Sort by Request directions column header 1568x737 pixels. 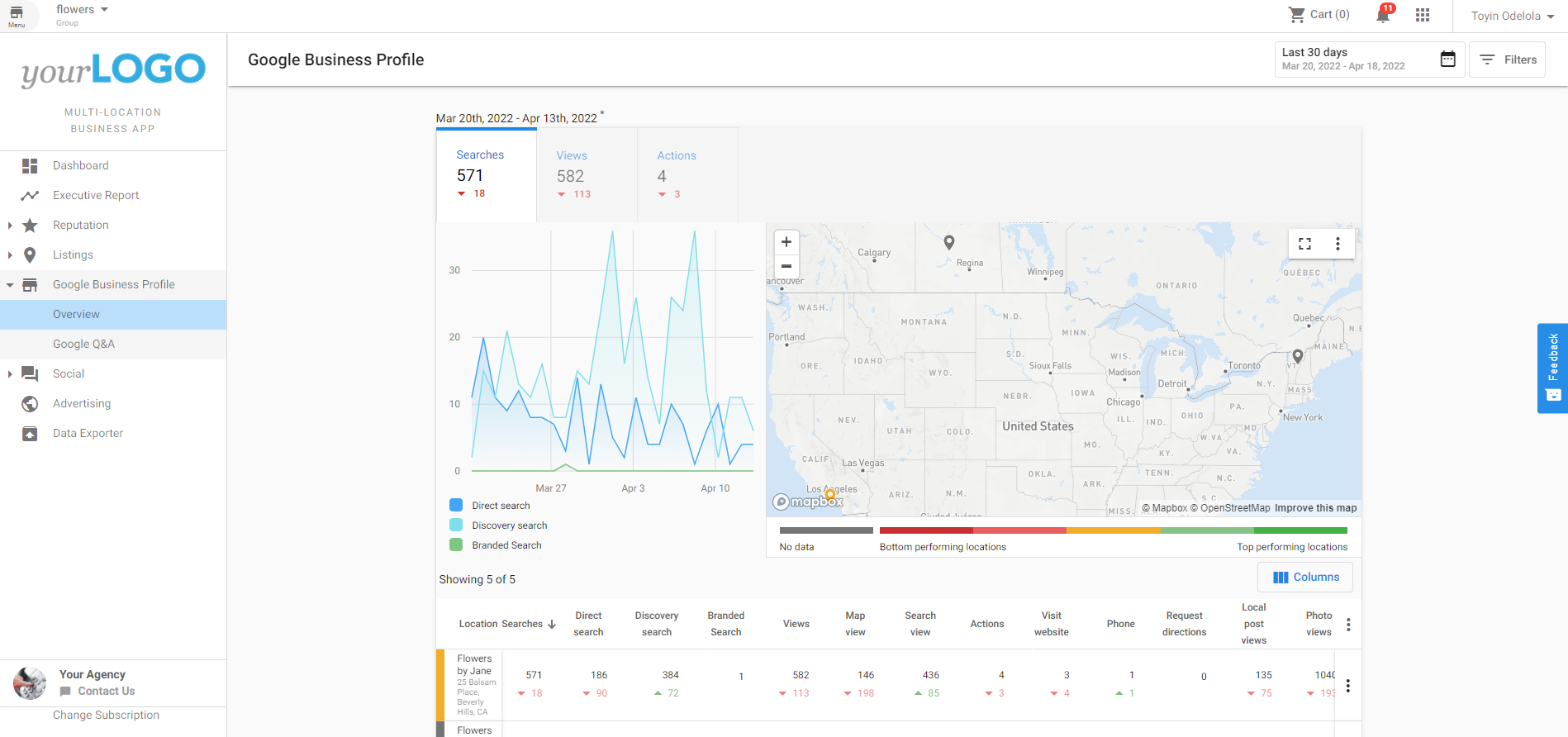click(x=1184, y=624)
